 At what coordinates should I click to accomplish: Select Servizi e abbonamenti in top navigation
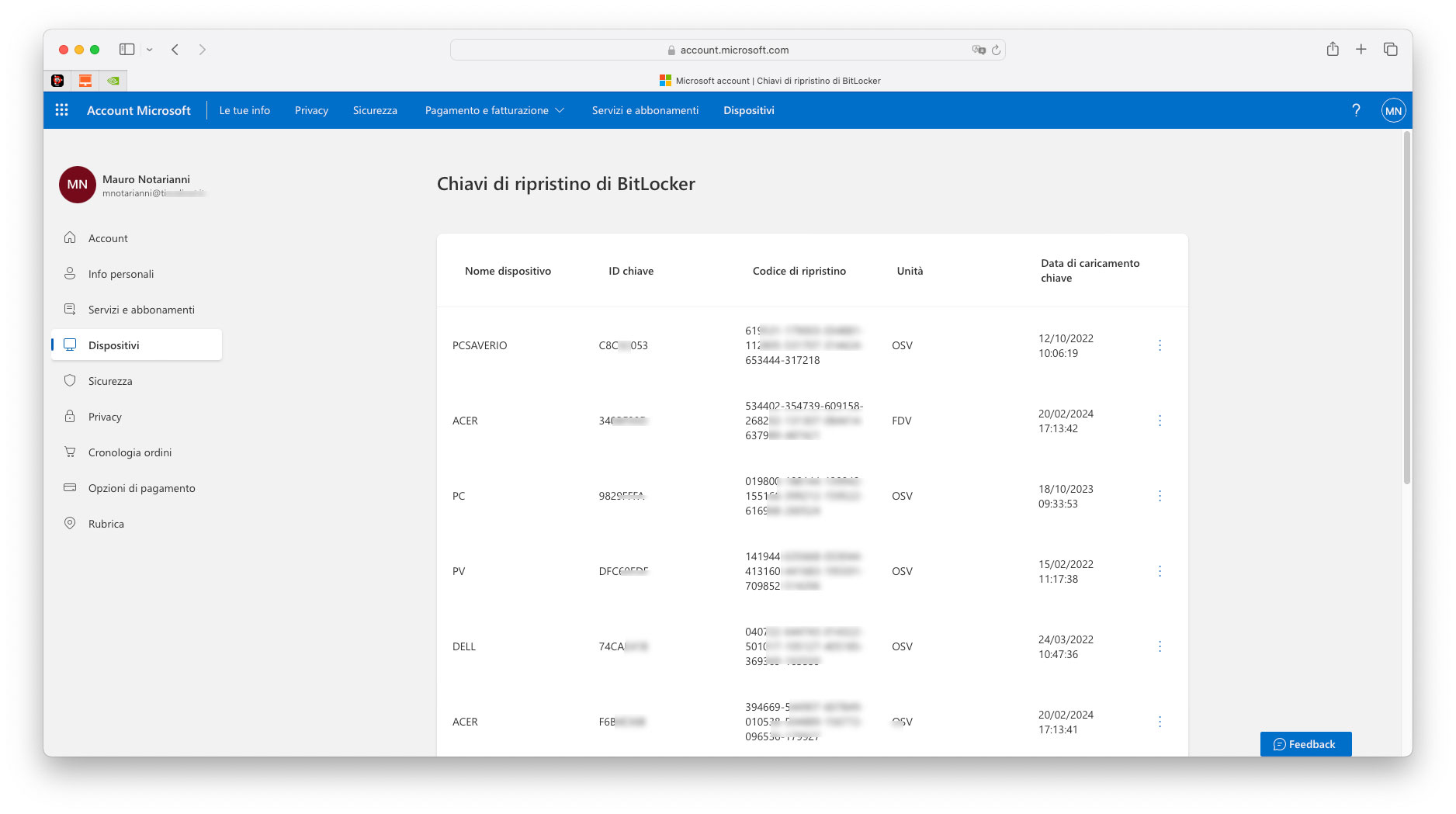[645, 109]
